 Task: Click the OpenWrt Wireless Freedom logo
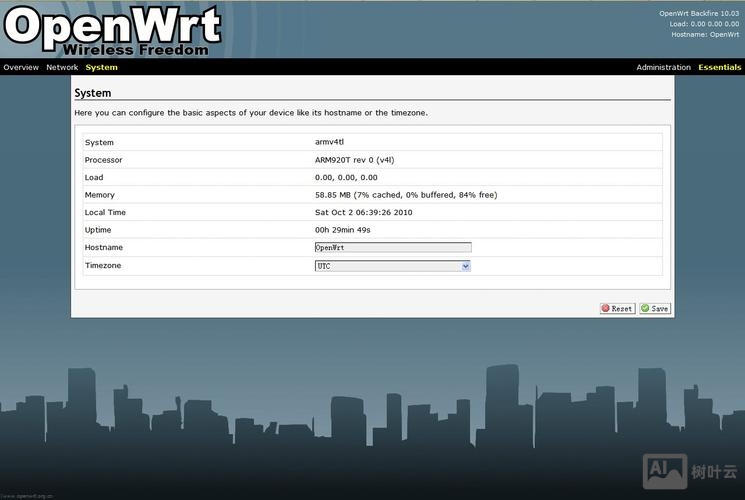coord(111,29)
